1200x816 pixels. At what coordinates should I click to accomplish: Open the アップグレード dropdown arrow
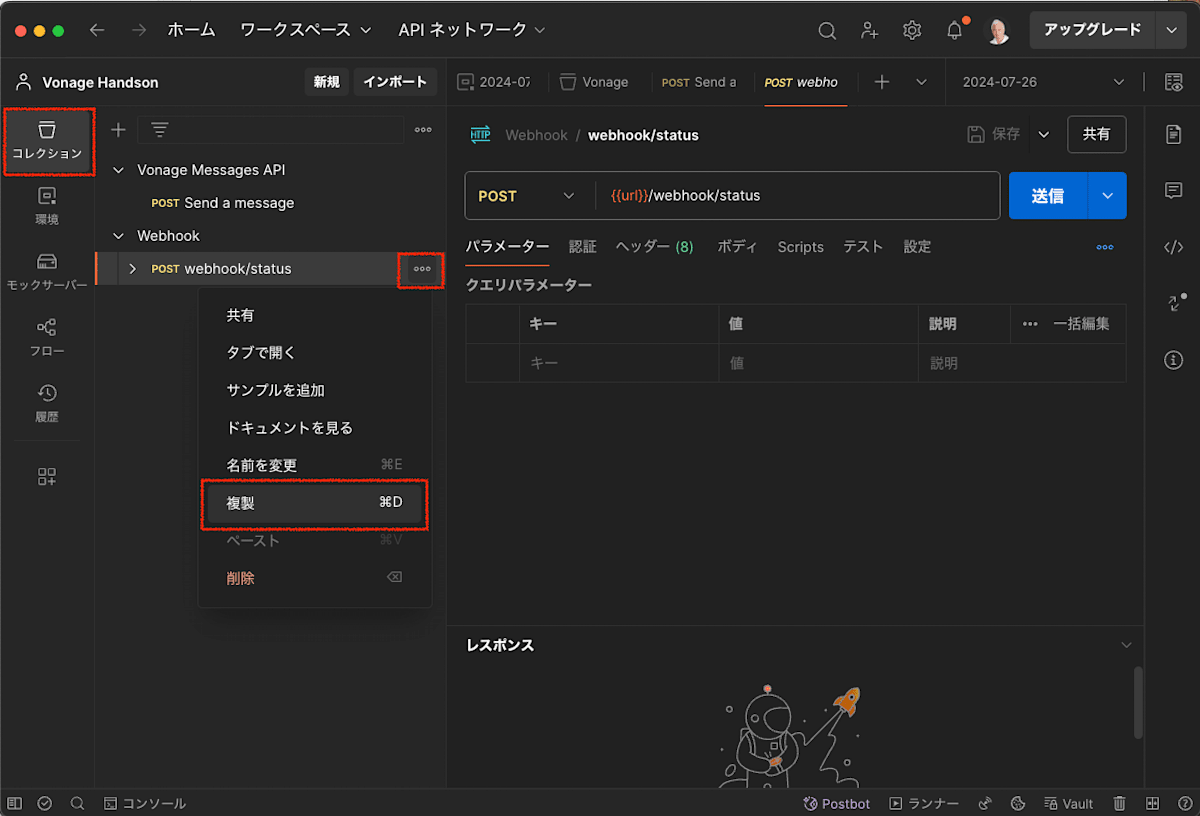click(1171, 30)
